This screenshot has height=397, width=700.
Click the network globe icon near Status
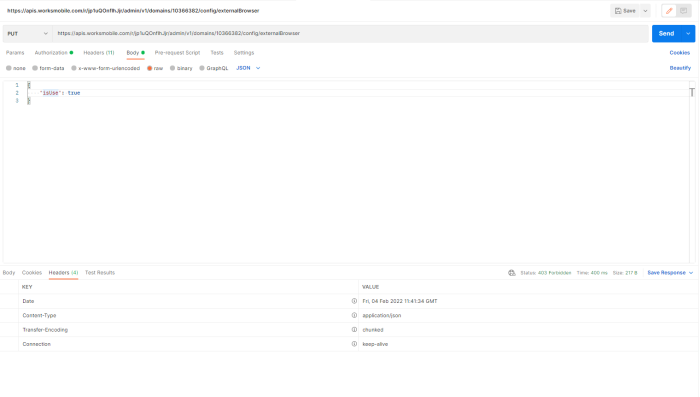point(512,273)
